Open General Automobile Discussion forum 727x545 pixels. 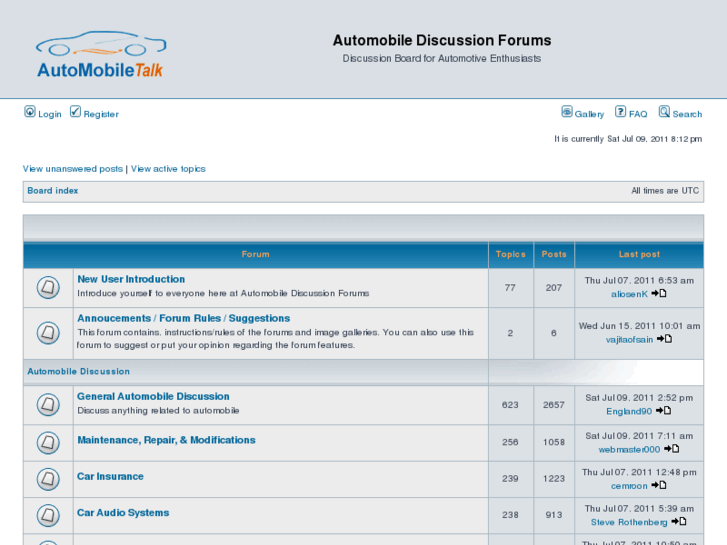point(153,396)
